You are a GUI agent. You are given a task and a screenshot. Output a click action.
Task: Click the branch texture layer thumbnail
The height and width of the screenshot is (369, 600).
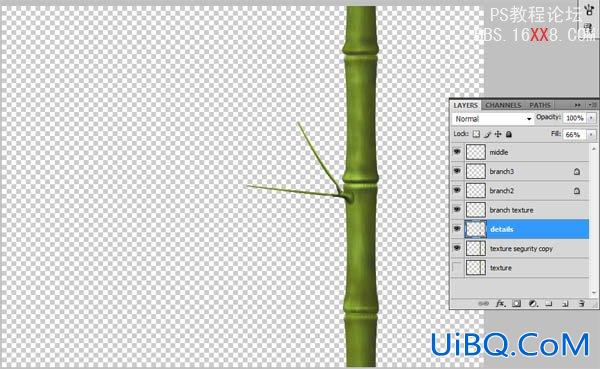pos(476,210)
